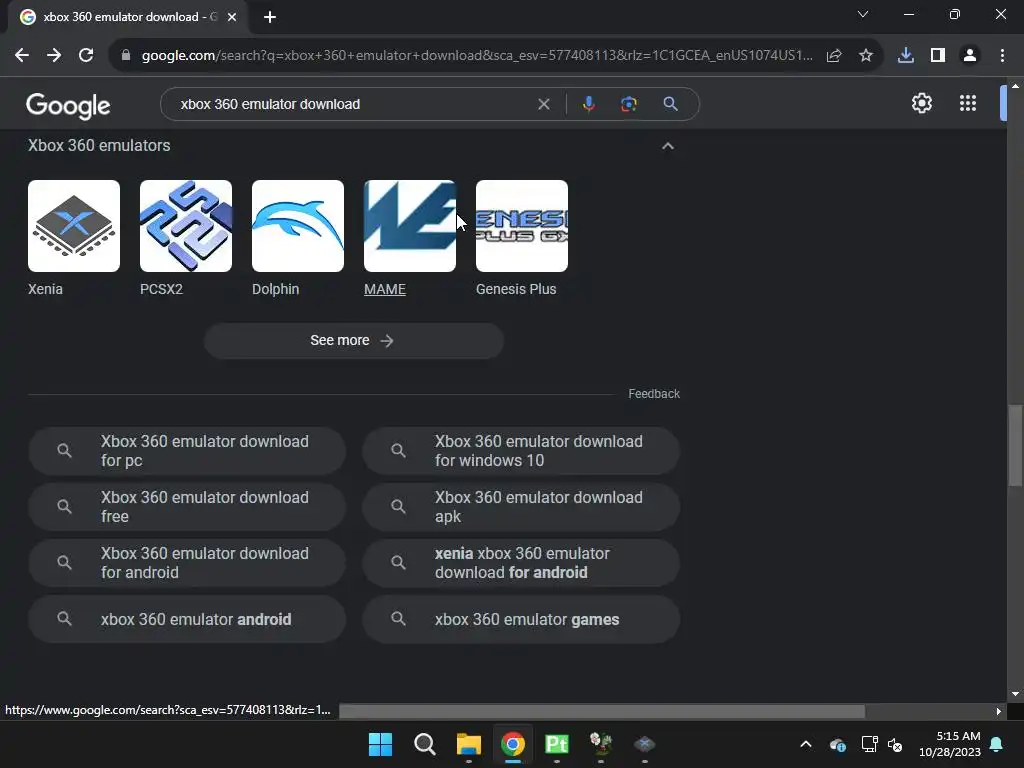The width and height of the screenshot is (1024, 768).
Task: Open the MAME emulator thumbnail
Action: pos(410,226)
